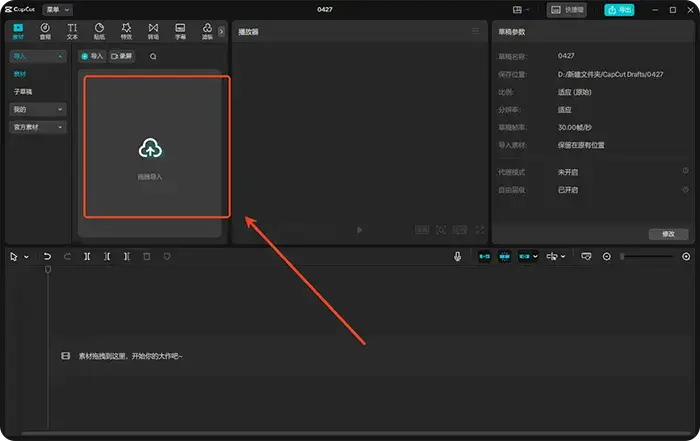
Task: Select the 贴纸 stickers tab
Action: click(99, 31)
